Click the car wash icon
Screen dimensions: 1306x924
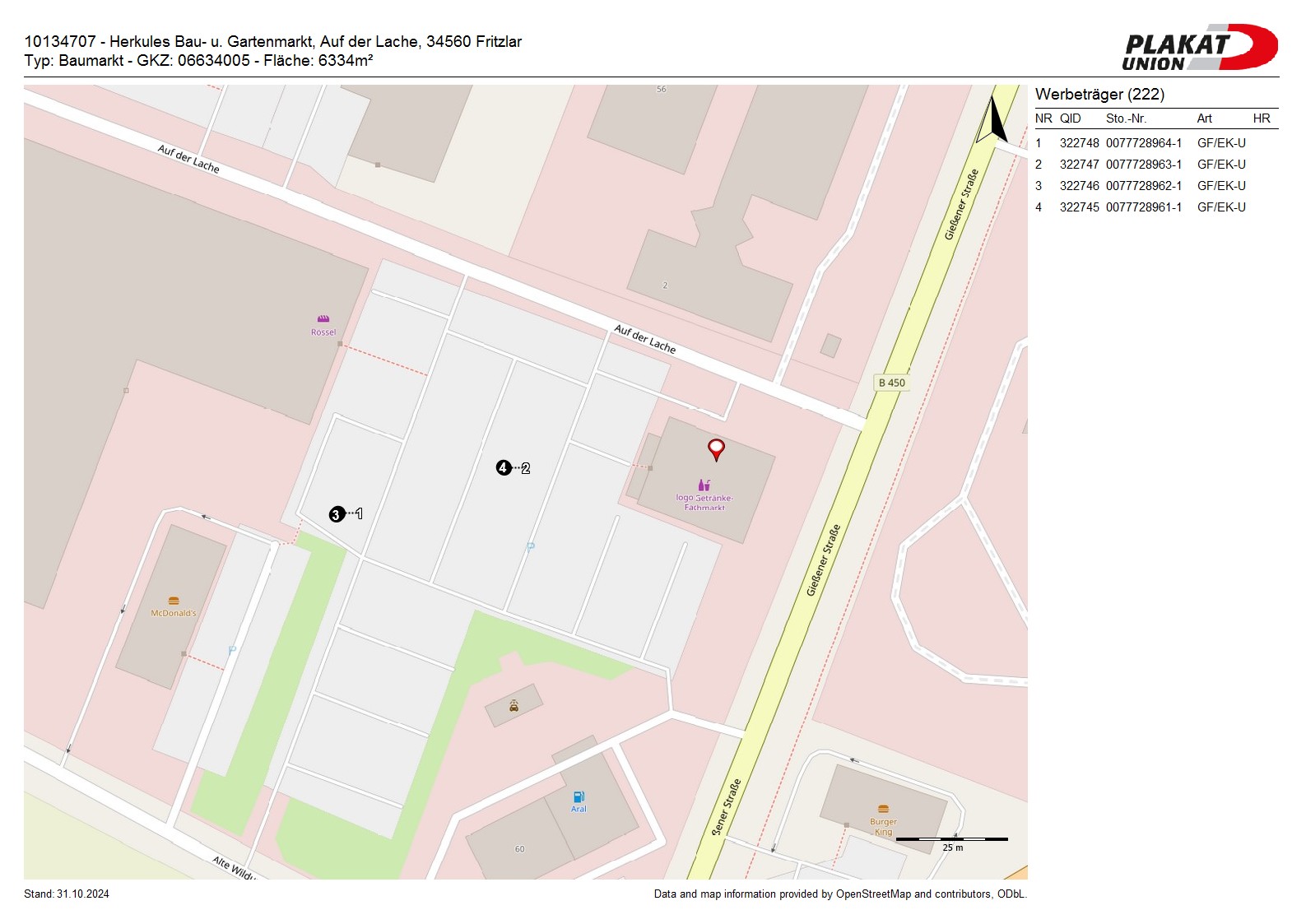[x=514, y=706]
